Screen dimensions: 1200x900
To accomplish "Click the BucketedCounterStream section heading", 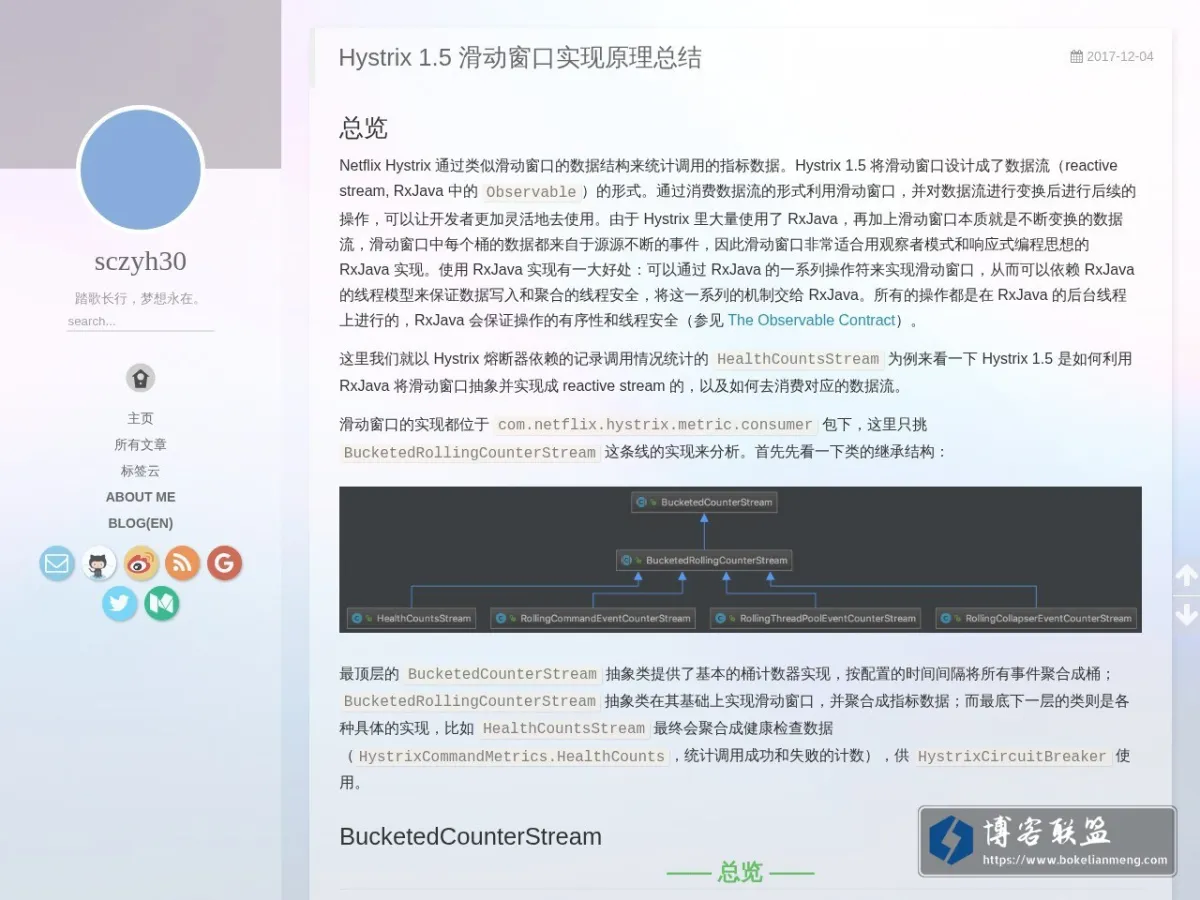I will coord(470,837).
